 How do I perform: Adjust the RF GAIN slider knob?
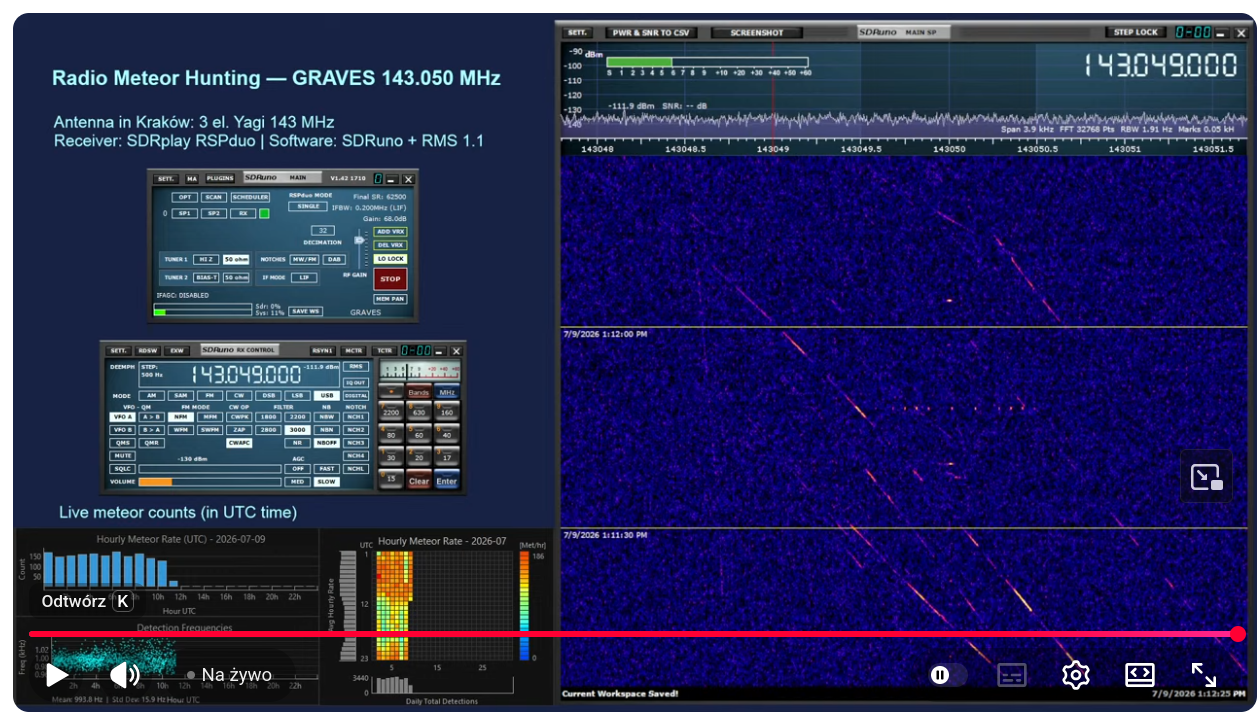click(x=359, y=240)
